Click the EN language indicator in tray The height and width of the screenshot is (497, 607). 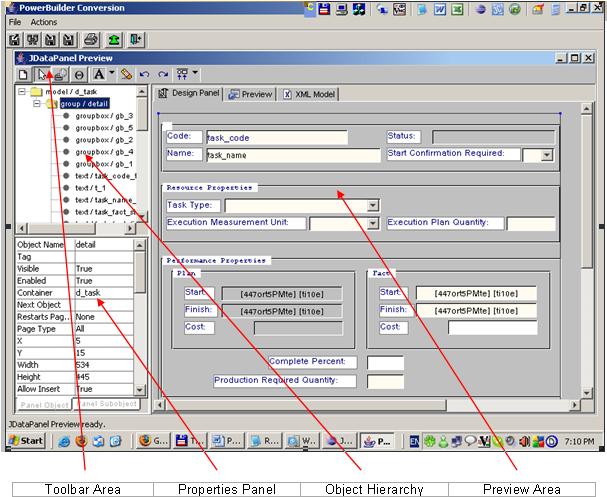pos(414,441)
